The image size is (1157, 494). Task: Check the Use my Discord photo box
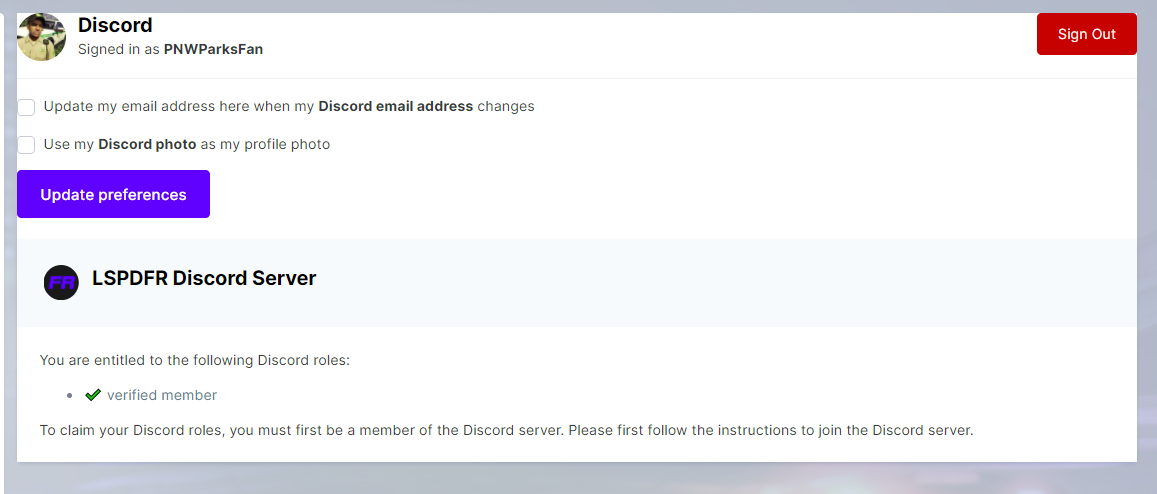pyautogui.click(x=27, y=145)
